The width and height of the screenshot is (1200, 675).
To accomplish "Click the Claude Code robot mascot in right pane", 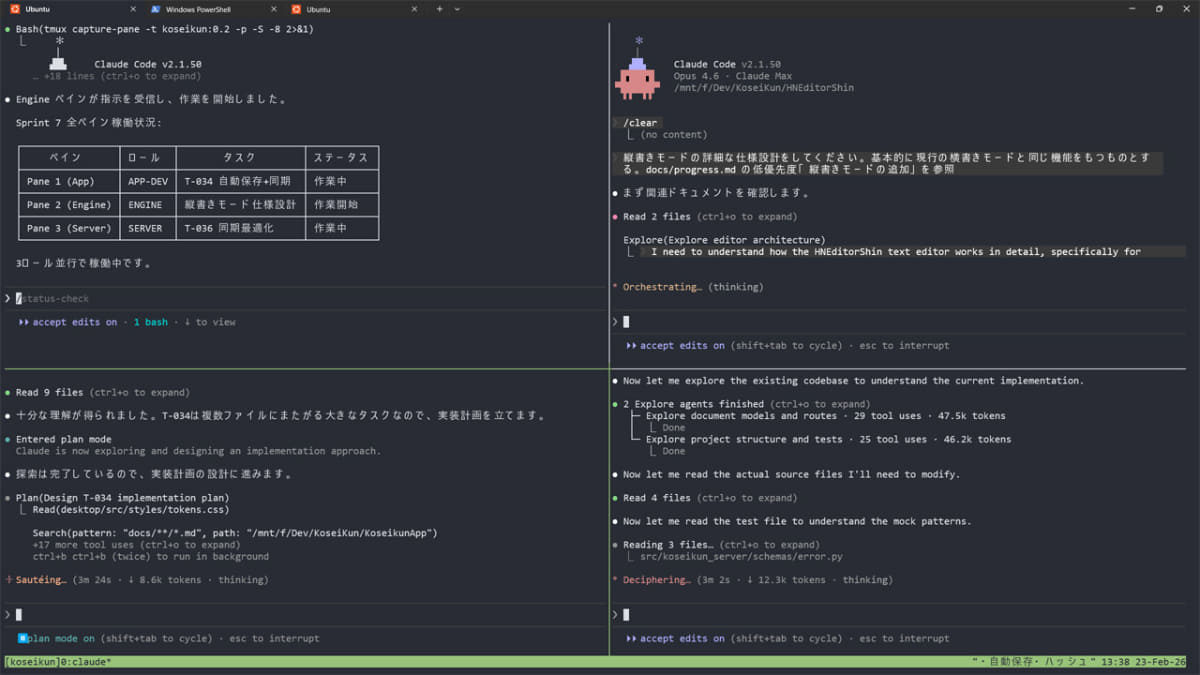I will pyautogui.click(x=637, y=80).
